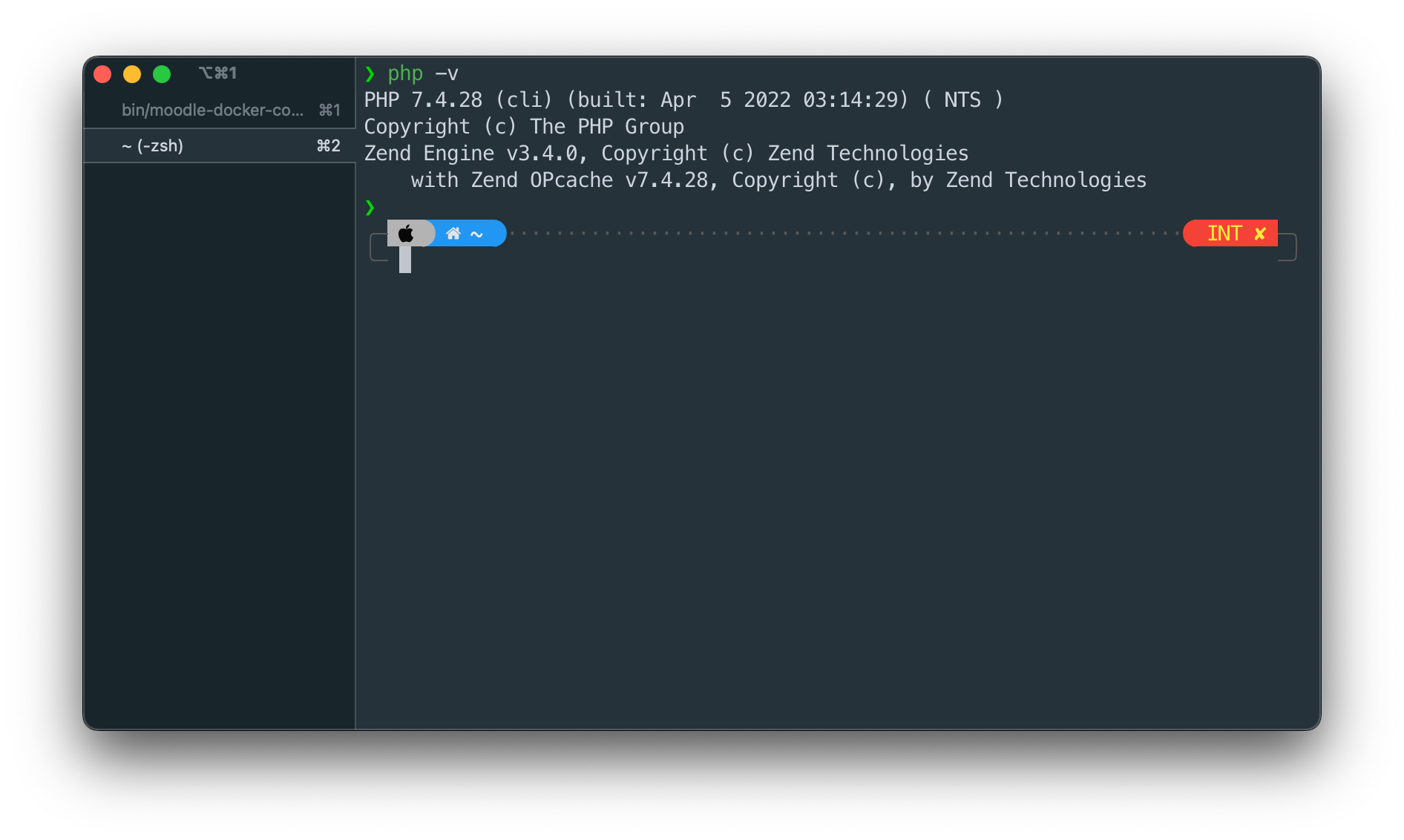
Task: Minimize window with yellow button
Action: click(x=132, y=73)
